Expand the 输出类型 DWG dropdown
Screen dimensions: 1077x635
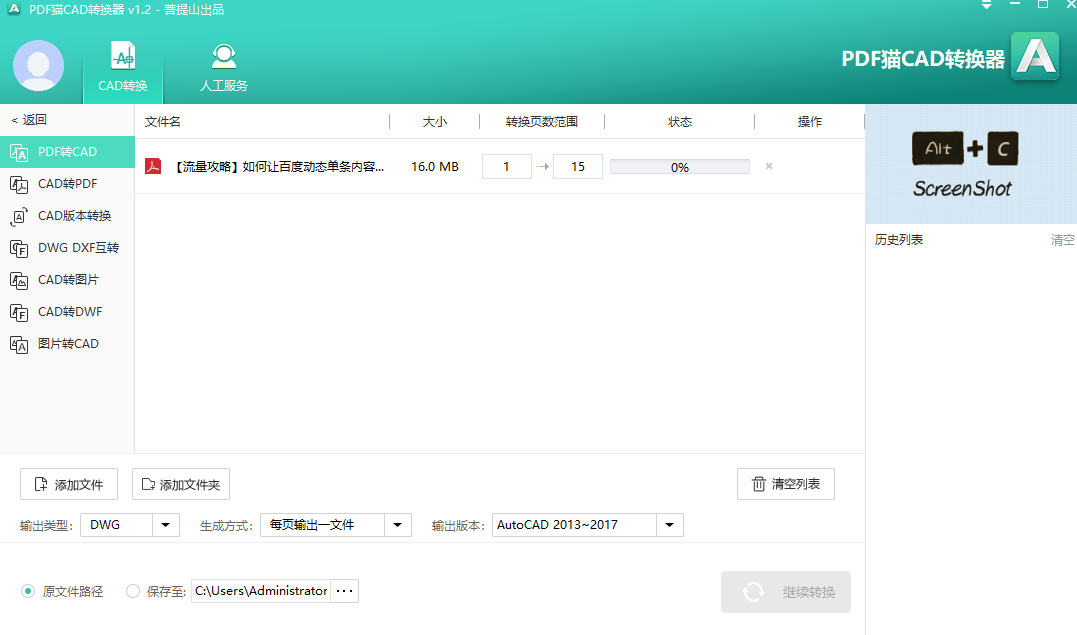pos(166,525)
